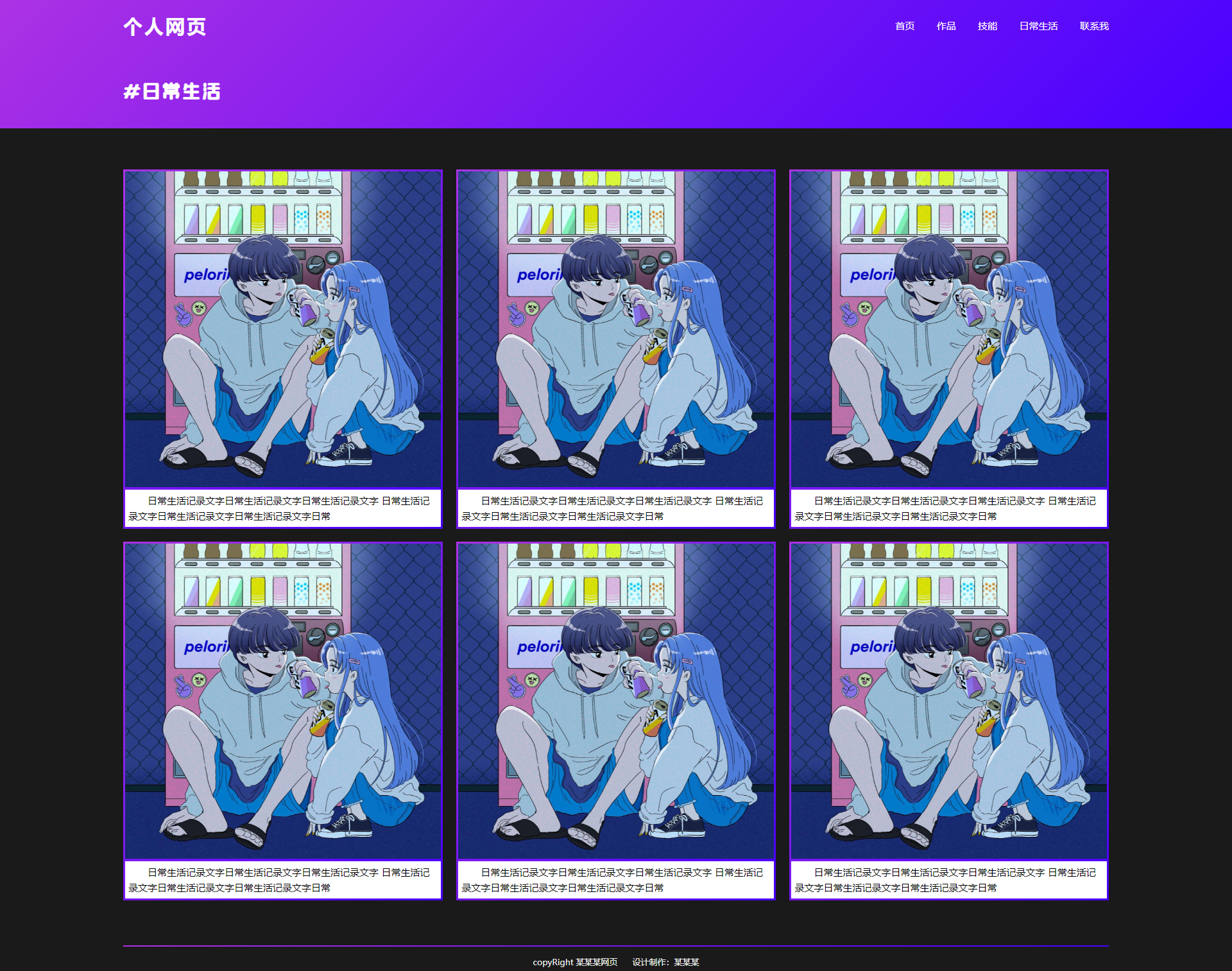Click the caption under the top-right image
Screen dimensions: 1232x971
[x=949, y=508]
